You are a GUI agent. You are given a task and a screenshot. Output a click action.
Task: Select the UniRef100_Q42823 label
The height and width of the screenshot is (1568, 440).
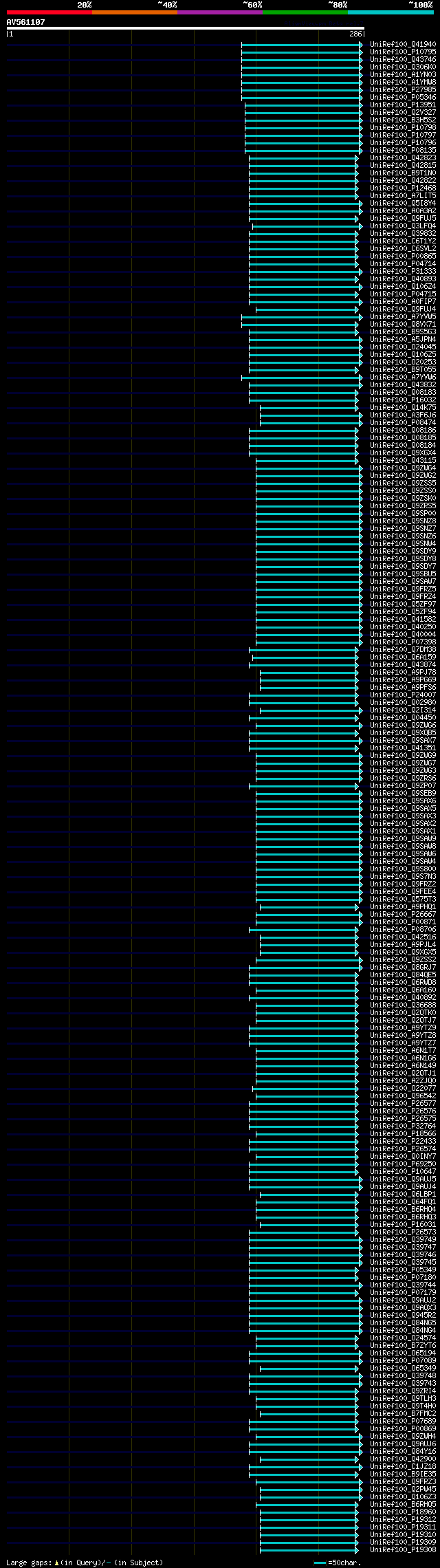(x=403, y=157)
